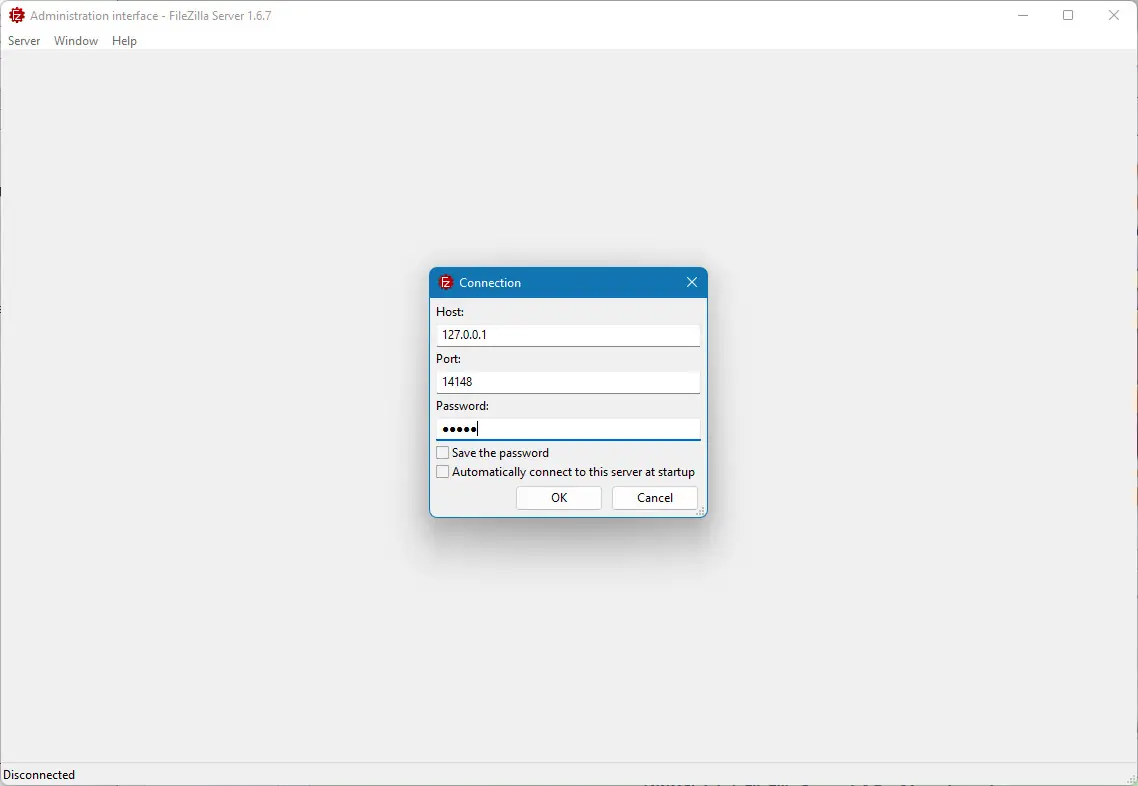Close the Connection dialog with X
This screenshot has height=786, width=1138.
tap(692, 282)
